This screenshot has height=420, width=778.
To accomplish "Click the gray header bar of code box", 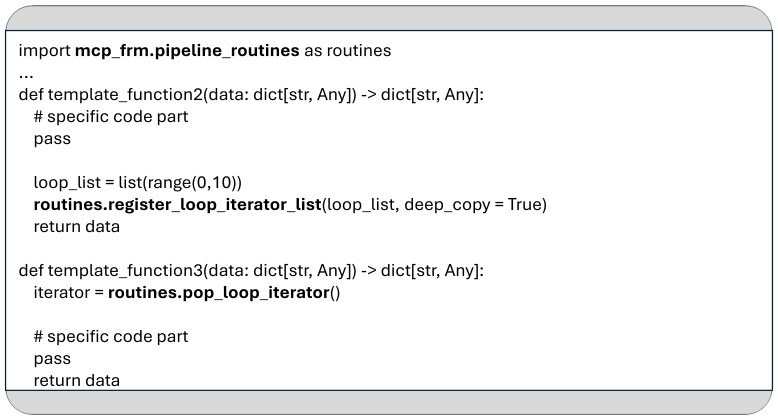I will 389,18.
